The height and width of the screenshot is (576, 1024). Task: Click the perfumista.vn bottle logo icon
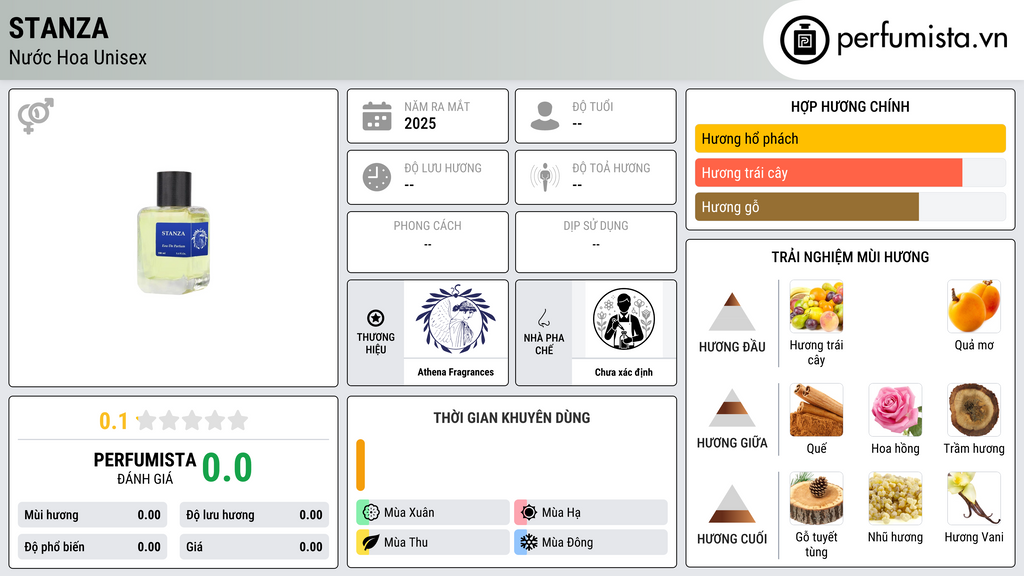804,40
